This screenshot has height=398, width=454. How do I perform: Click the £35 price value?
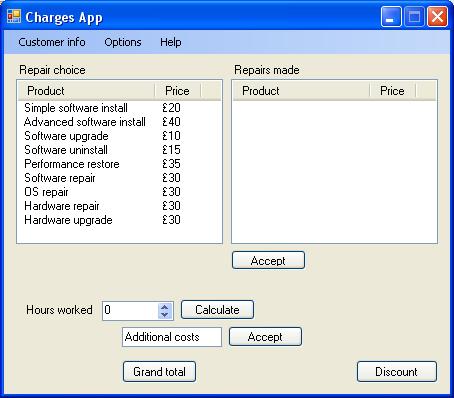click(x=171, y=164)
